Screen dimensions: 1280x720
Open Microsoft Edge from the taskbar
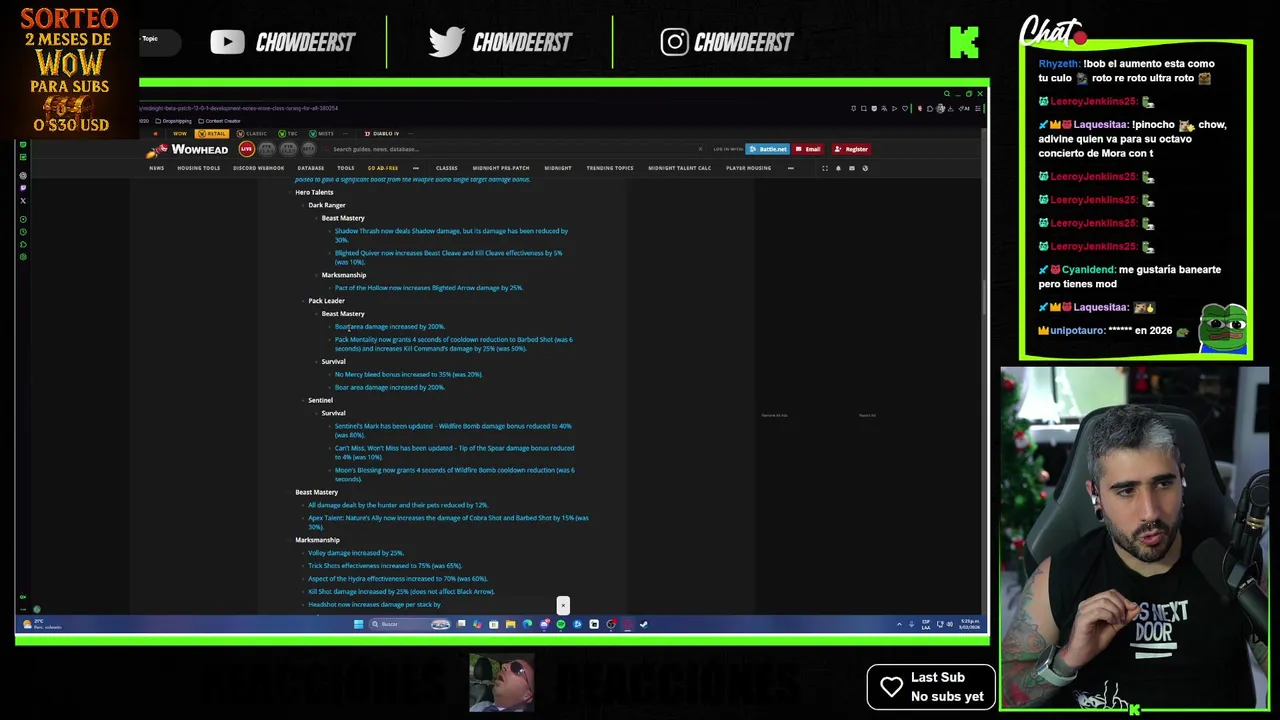527,624
